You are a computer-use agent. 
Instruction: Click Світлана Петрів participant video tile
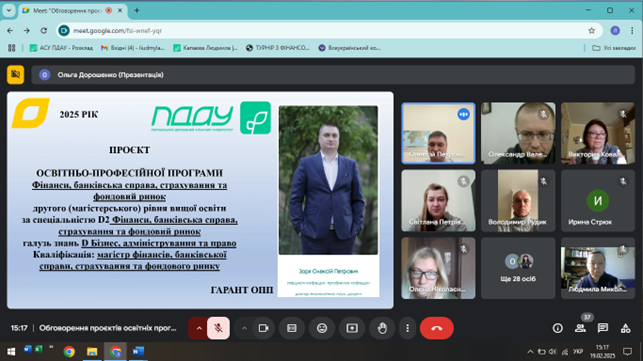tap(438, 201)
